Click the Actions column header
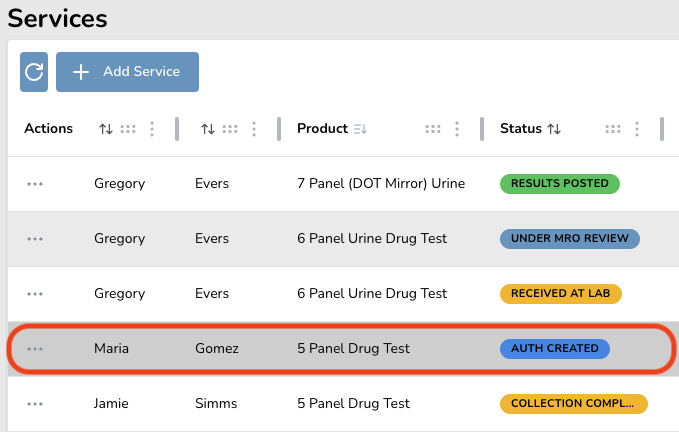 pos(48,129)
